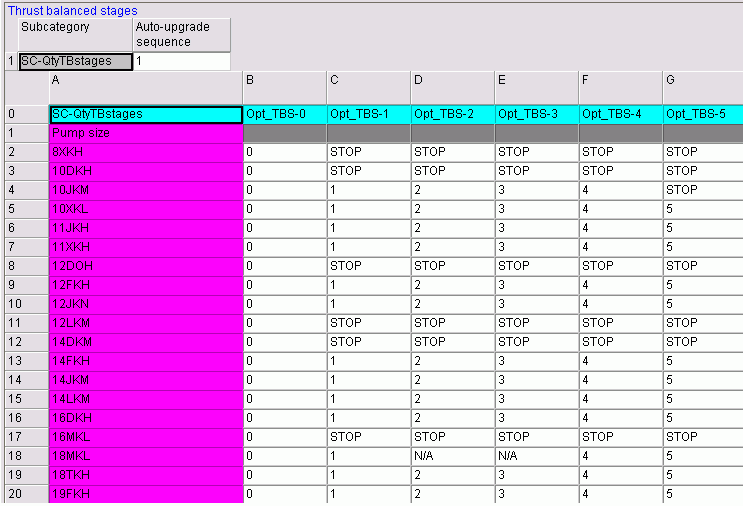743x506 pixels.
Task: Click the Opt_TBS-3 value 3 for 14LKM
Action: (536, 399)
